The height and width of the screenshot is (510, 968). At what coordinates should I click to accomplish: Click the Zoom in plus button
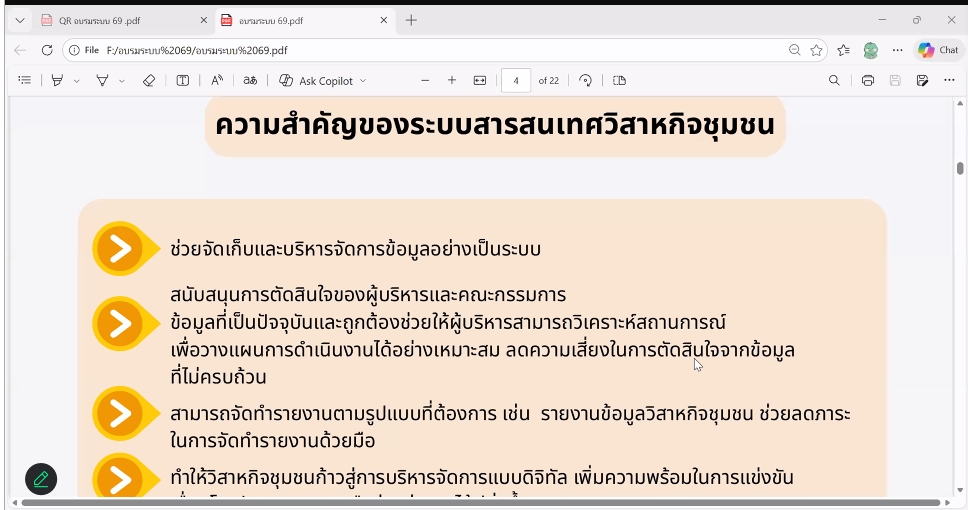[x=452, y=80]
